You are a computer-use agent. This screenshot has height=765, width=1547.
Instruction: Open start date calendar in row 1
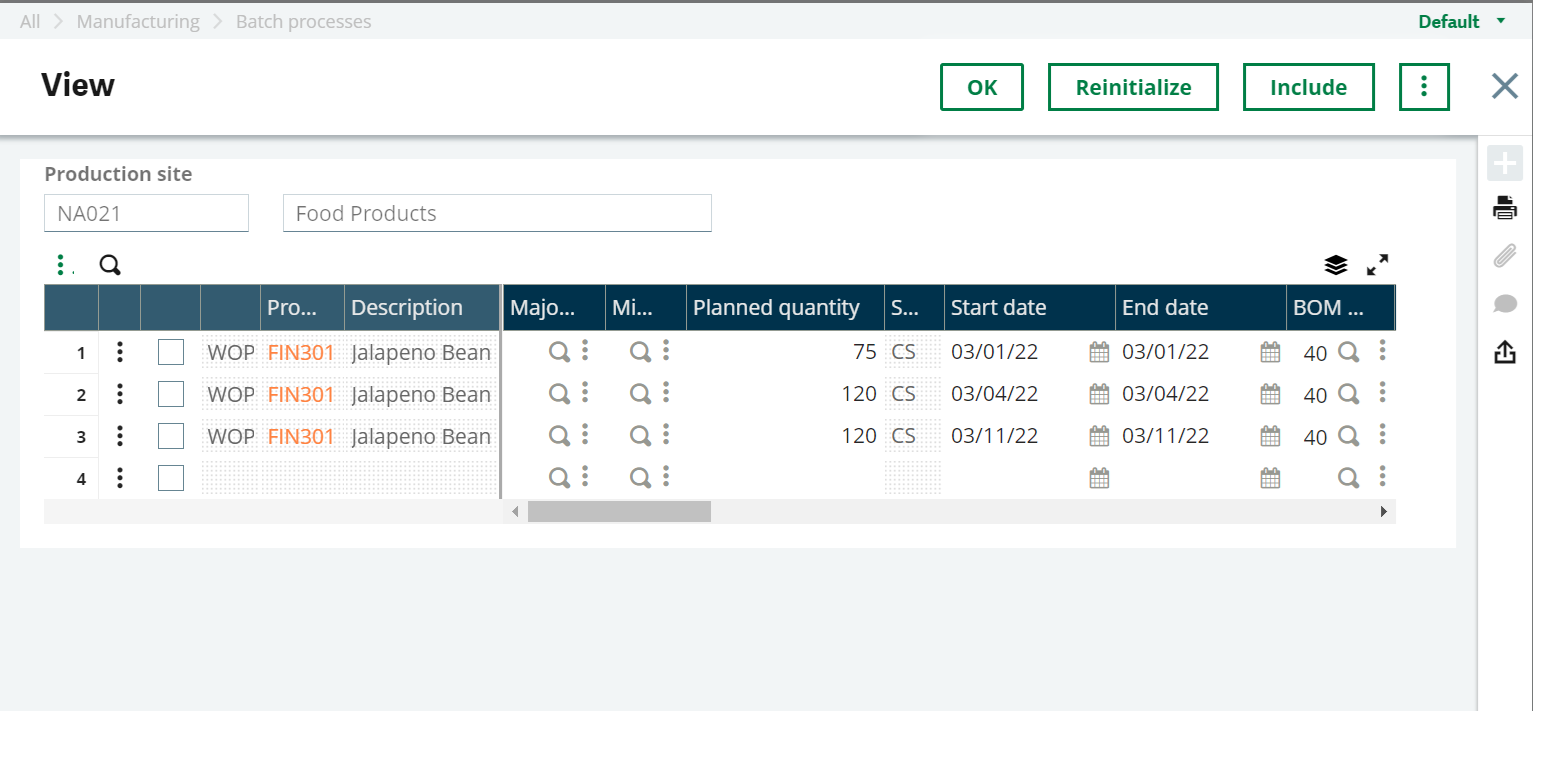click(1099, 352)
